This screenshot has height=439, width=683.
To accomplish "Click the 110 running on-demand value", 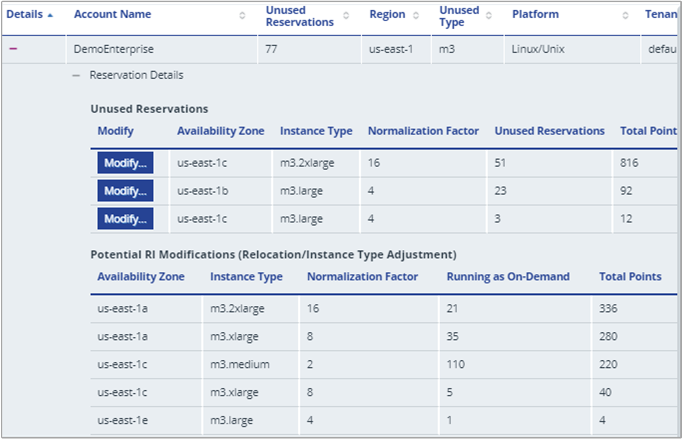I will point(456,365).
